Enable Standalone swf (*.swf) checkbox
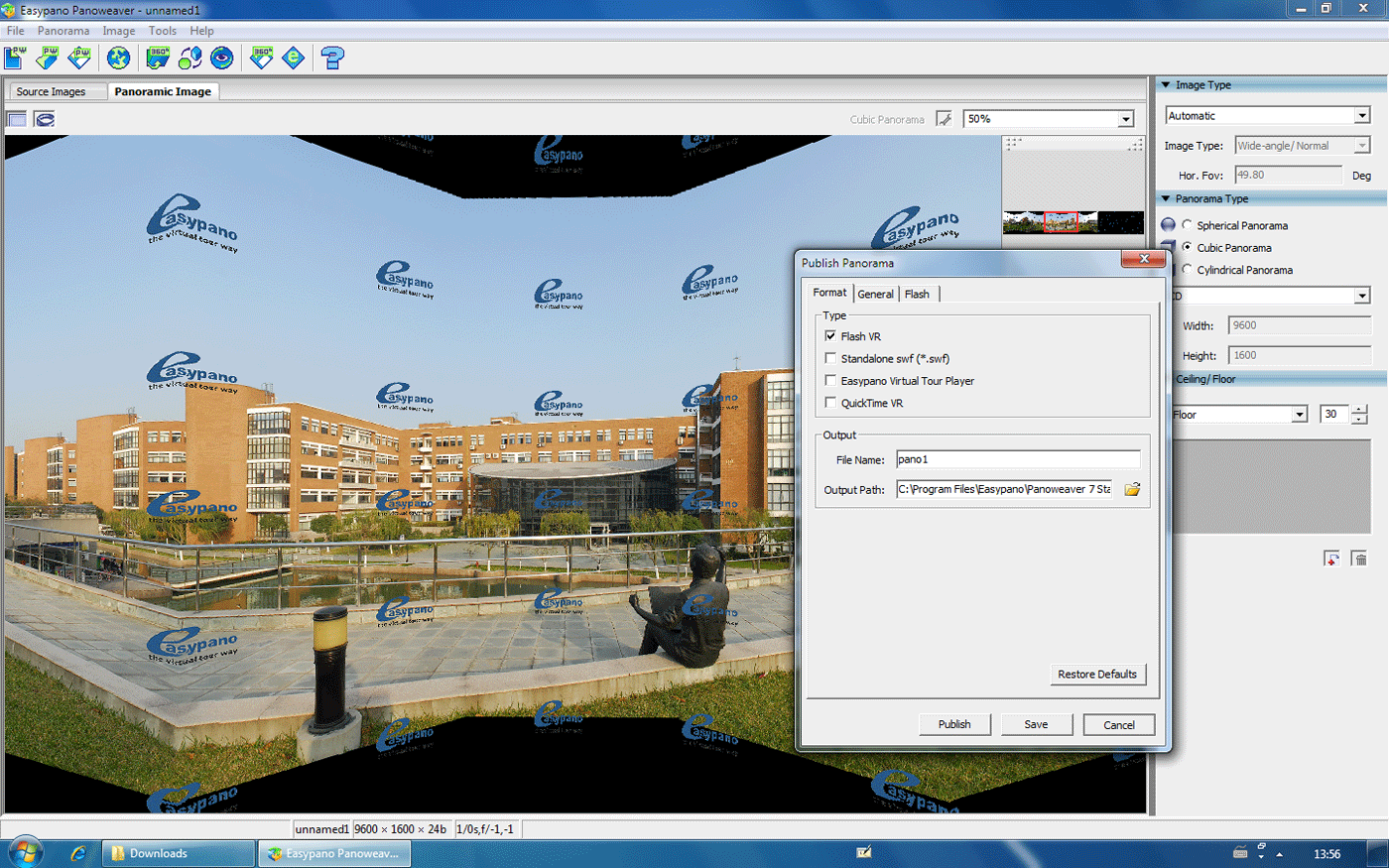The image size is (1389, 868). (830, 358)
